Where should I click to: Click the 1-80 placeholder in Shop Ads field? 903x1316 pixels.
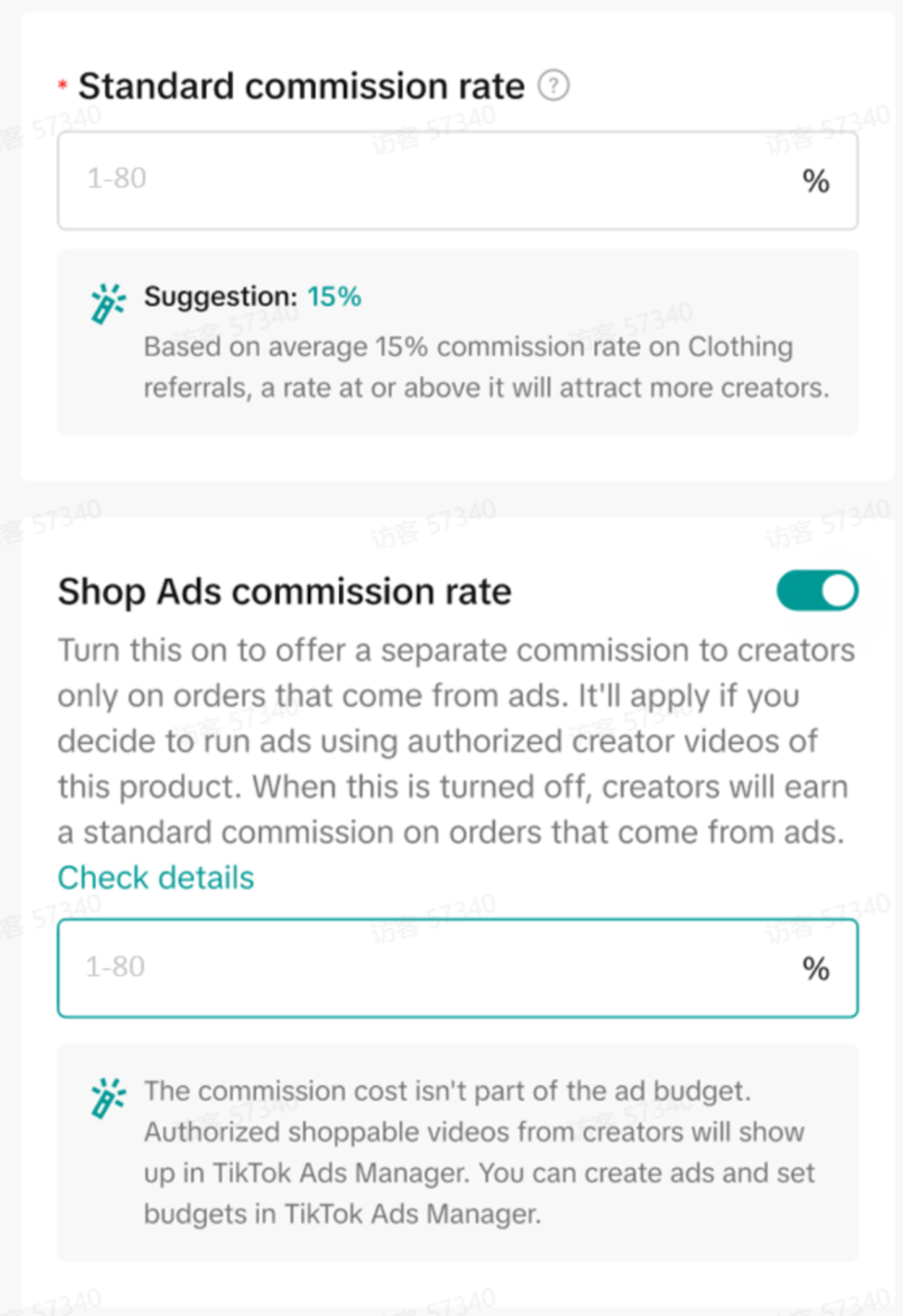pyautogui.click(x=115, y=966)
